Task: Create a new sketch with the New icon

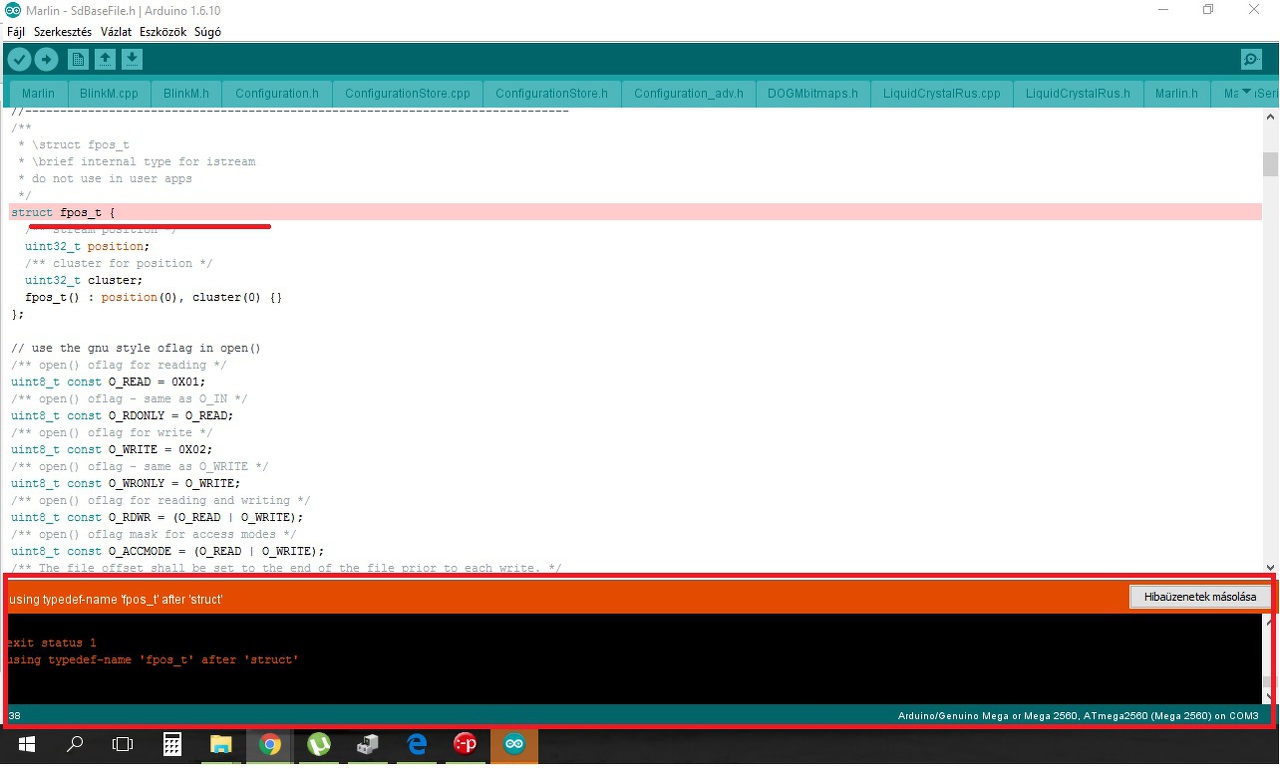Action: point(78,60)
